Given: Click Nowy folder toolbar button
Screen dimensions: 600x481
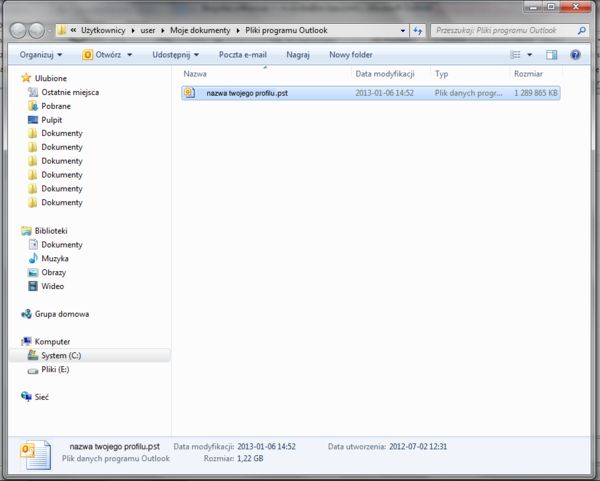Looking at the screenshot, I should (351, 55).
